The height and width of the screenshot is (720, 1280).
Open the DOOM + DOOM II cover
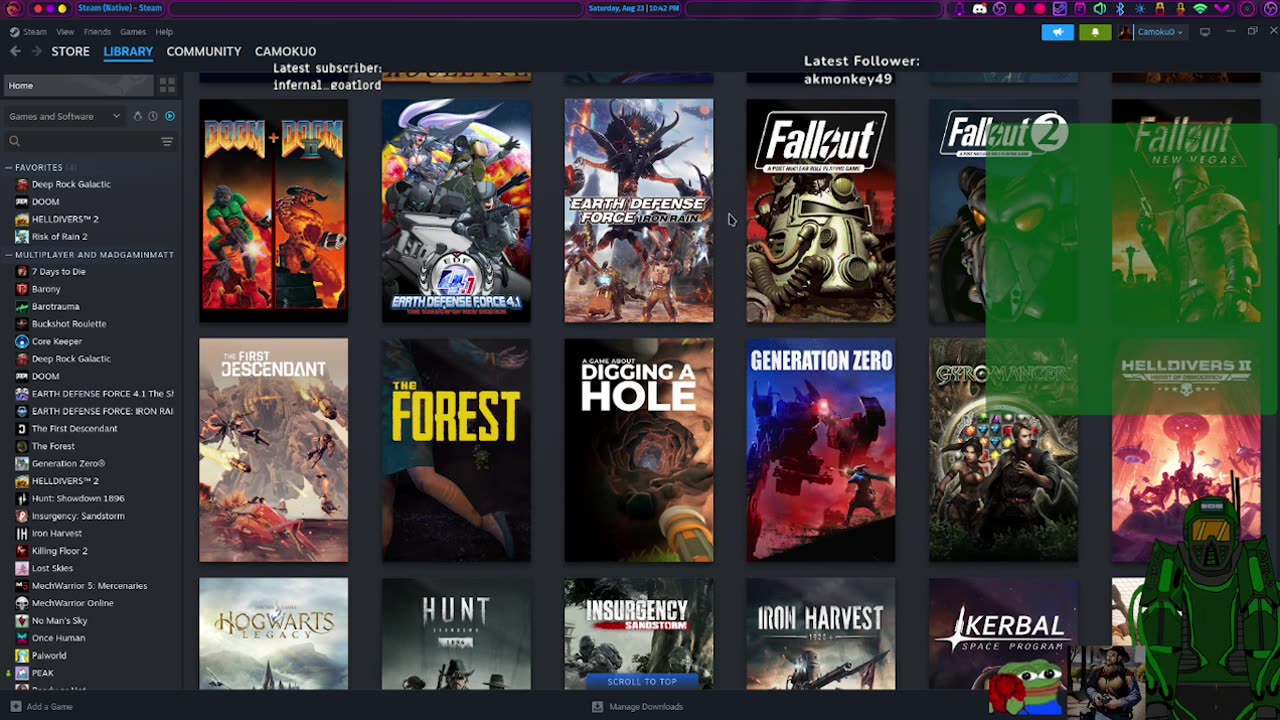(x=273, y=210)
